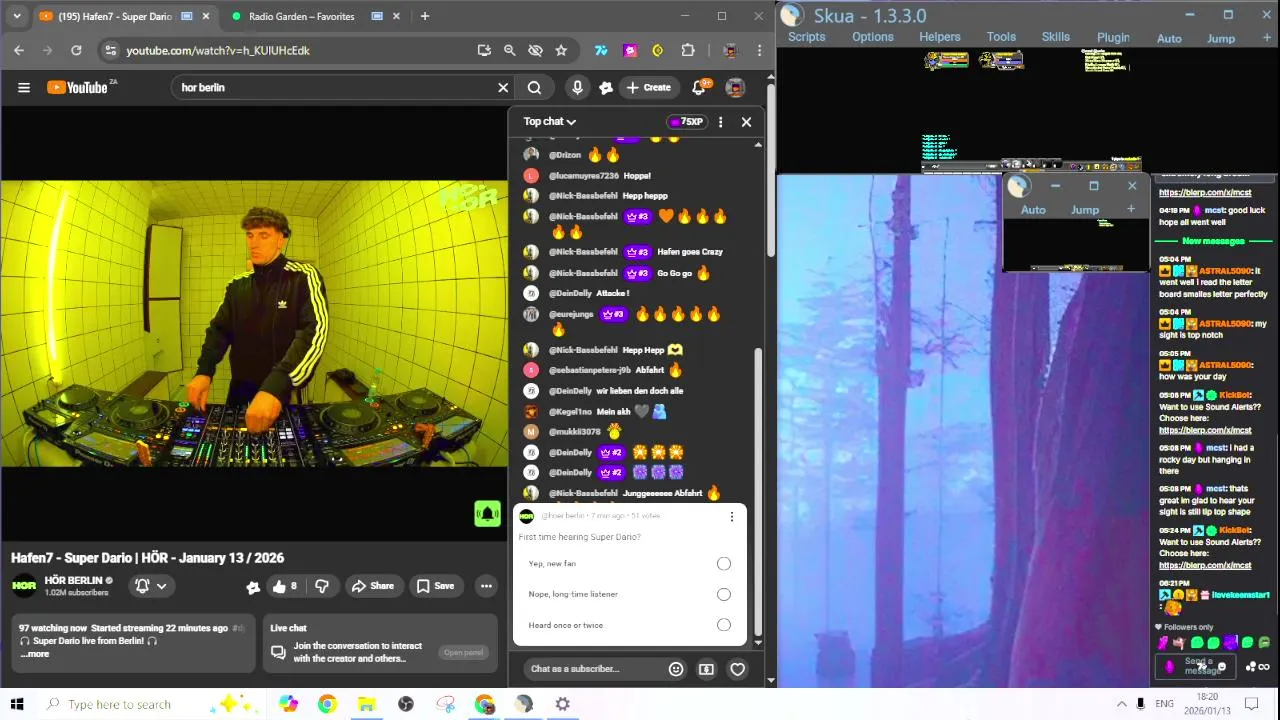Image resolution: width=1280 pixels, height=720 pixels.
Task: Close the live chat panel
Action: pyautogui.click(x=746, y=122)
